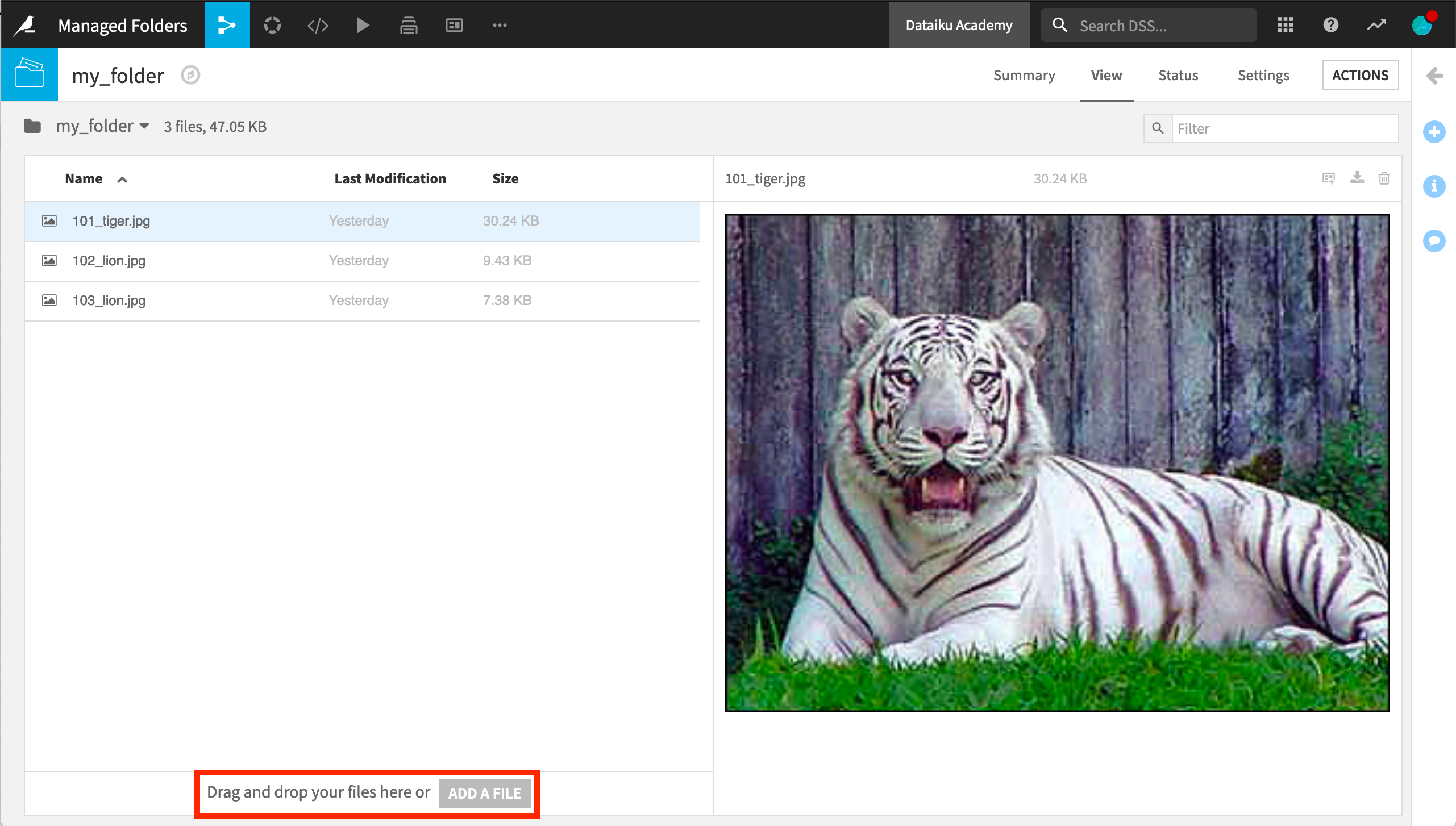Download 101_tiger.jpg via download icon
Screen dimensions: 1456x826
(1357, 178)
